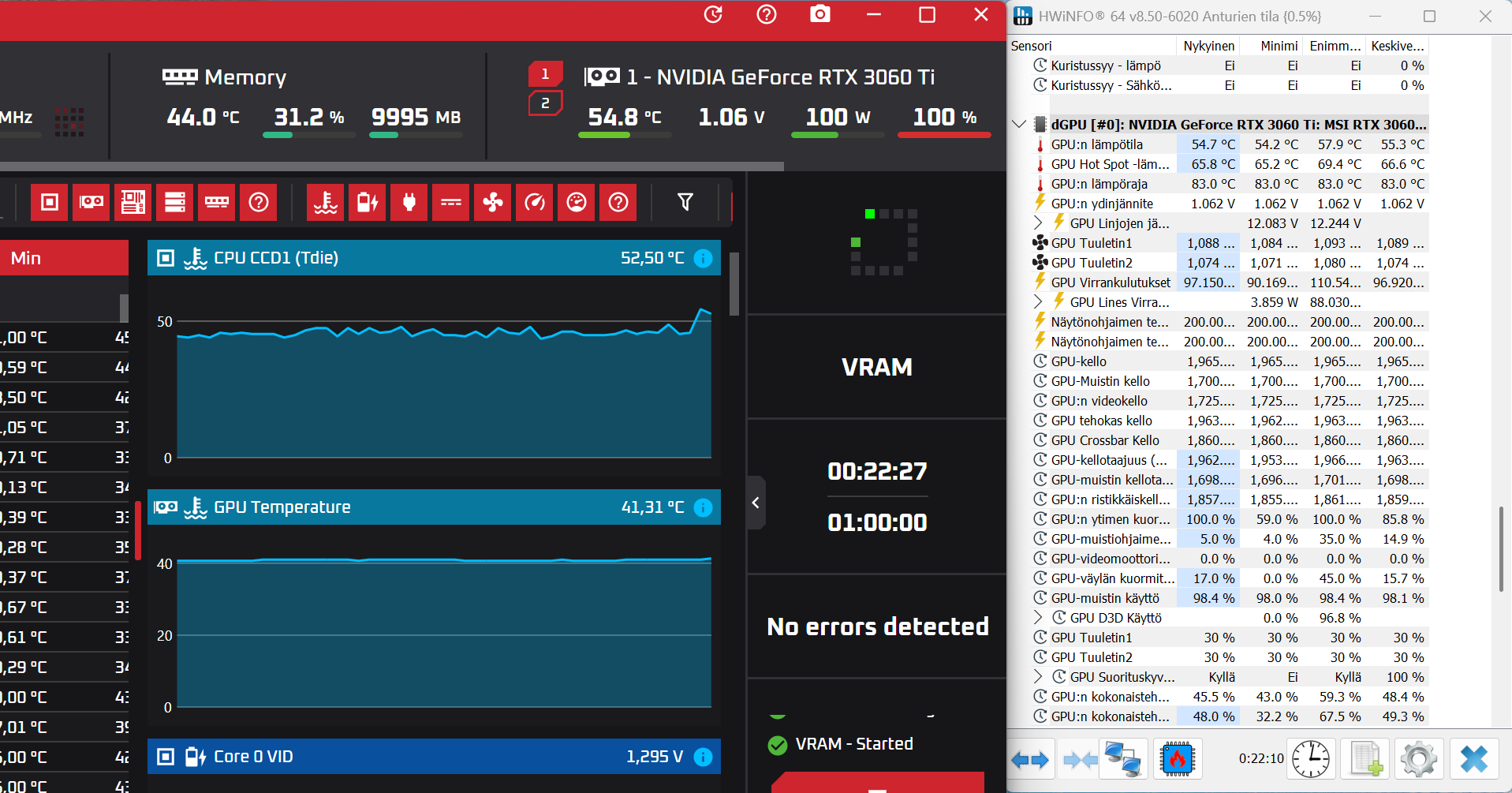Viewport: 1512px width, 793px height.
Task: Toggle the frequency gauge sensor filter
Action: click(x=535, y=203)
